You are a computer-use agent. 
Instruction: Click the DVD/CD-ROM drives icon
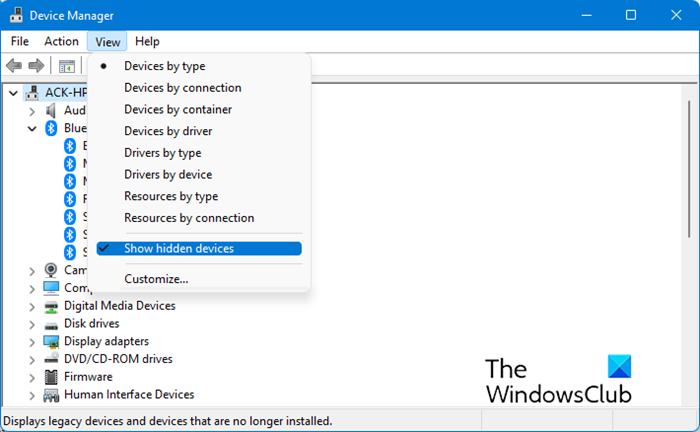pyautogui.click(x=51, y=358)
